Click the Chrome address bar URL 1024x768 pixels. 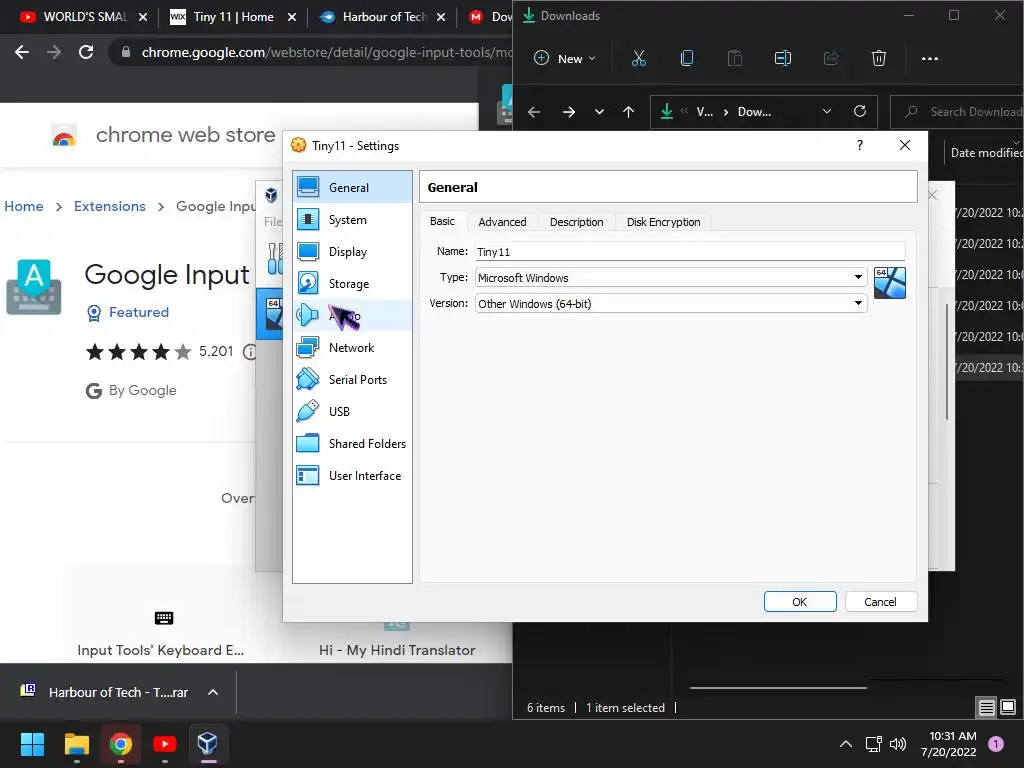(x=327, y=52)
